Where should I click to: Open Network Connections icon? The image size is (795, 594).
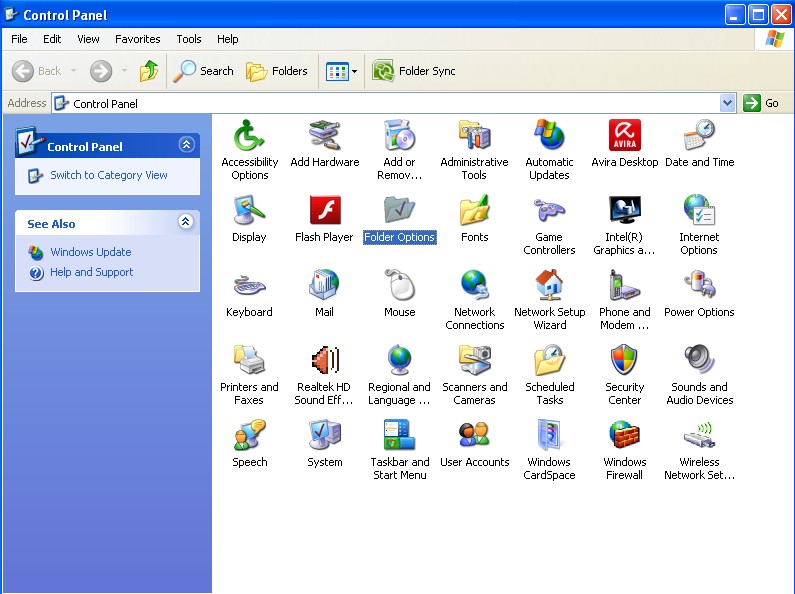point(475,285)
